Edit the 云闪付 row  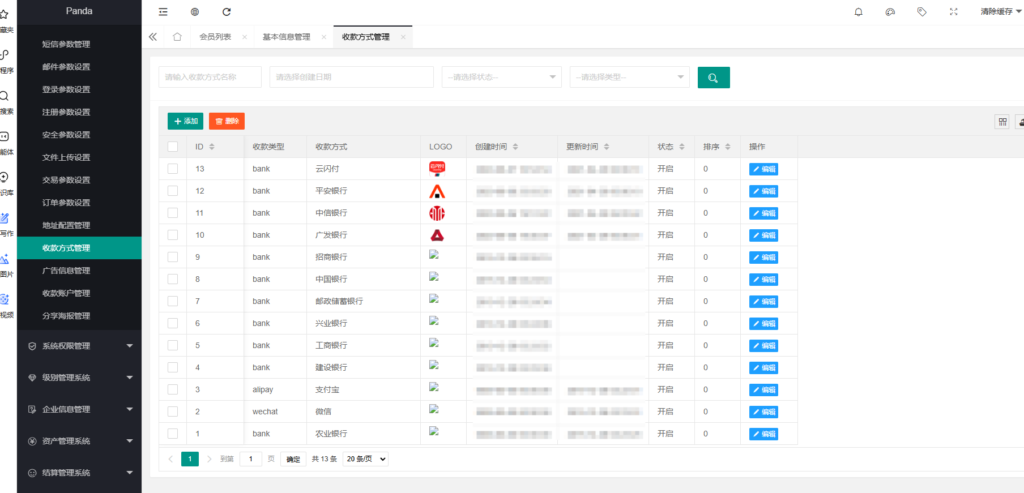coord(763,169)
